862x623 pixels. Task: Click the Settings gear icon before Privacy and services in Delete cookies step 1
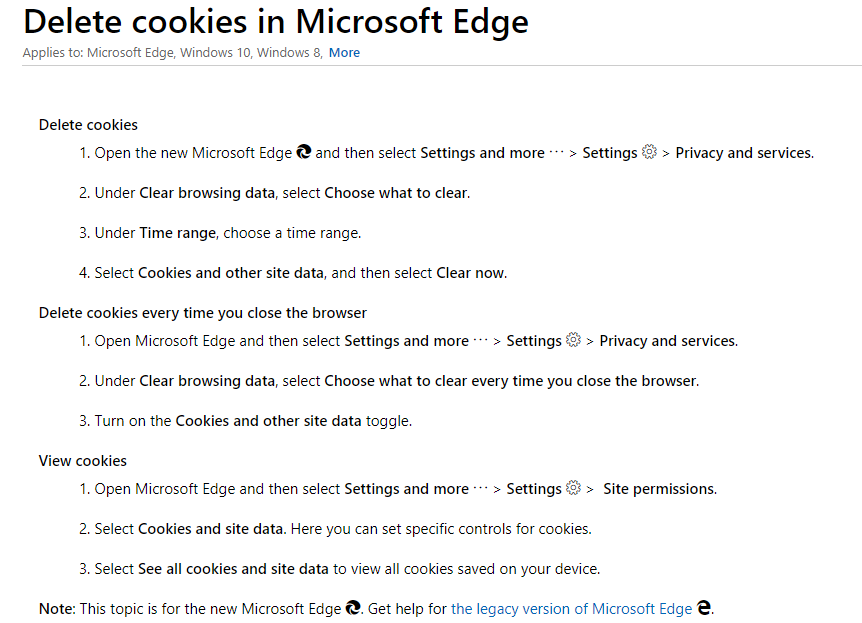click(x=649, y=152)
